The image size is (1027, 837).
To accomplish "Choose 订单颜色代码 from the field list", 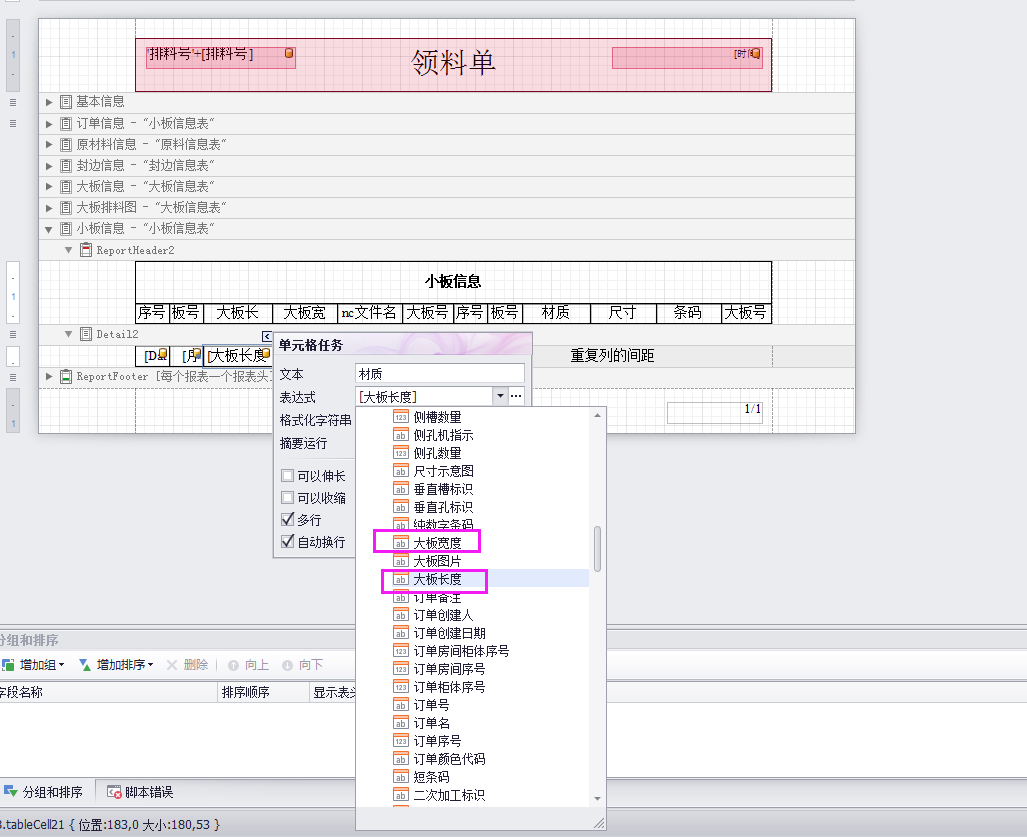I will tap(449, 759).
